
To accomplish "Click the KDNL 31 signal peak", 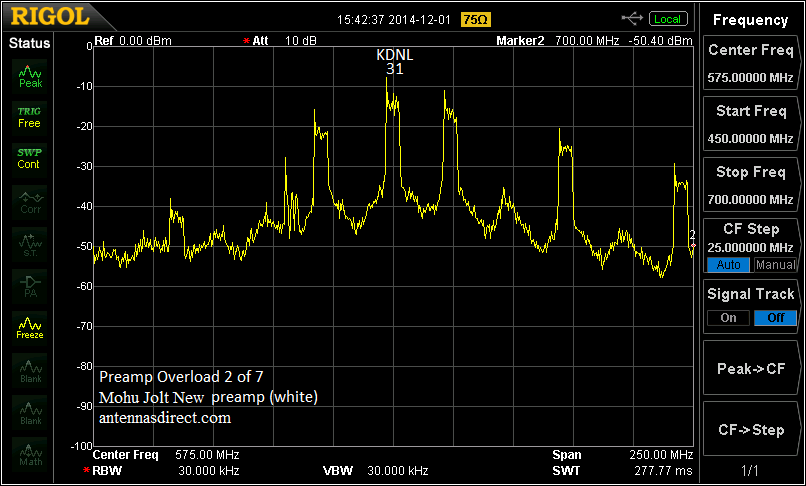I will pos(387,82).
